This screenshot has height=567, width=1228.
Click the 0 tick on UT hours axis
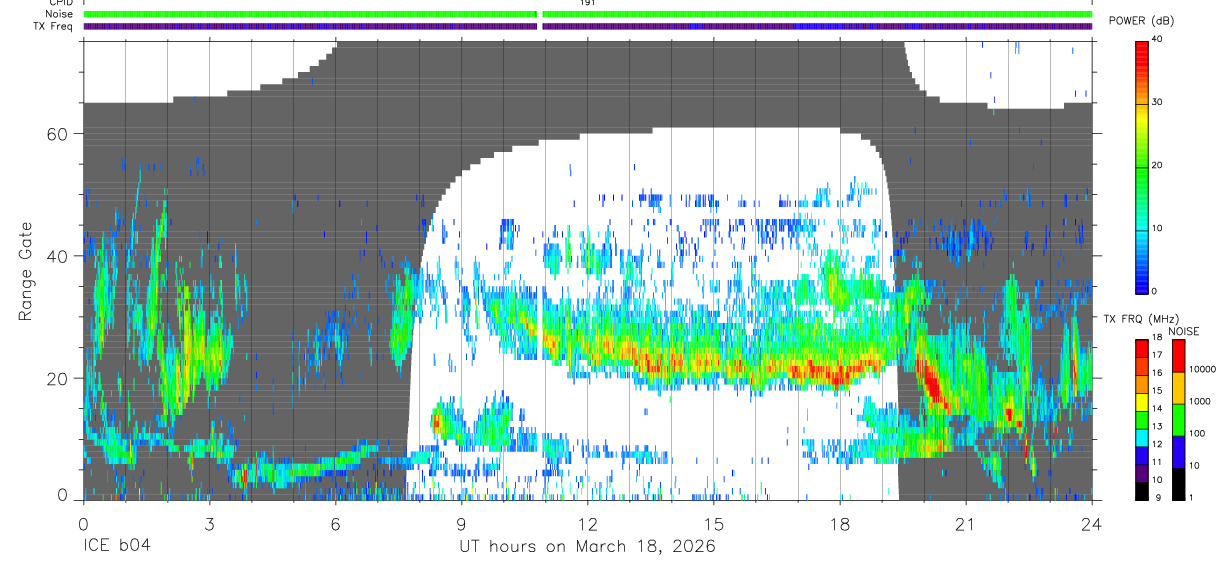click(x=83, y=523)
